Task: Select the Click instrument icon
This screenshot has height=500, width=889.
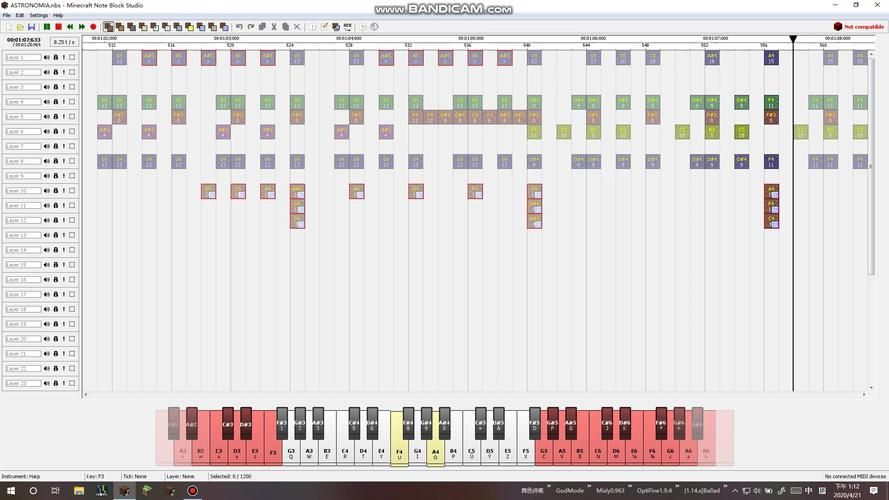Action: click(x=154, y=27)
